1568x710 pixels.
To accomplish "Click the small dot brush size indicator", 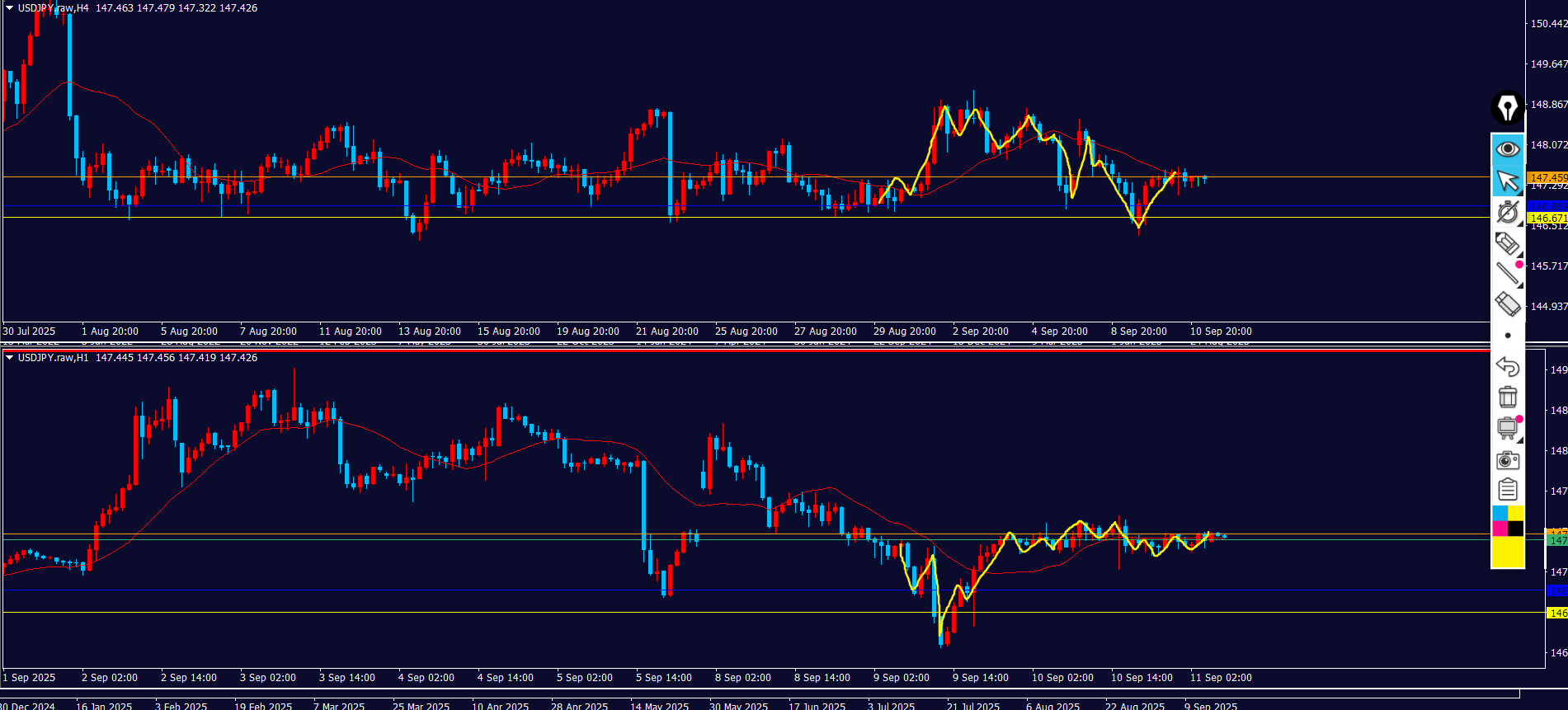I will click(x=1508, y=336).
